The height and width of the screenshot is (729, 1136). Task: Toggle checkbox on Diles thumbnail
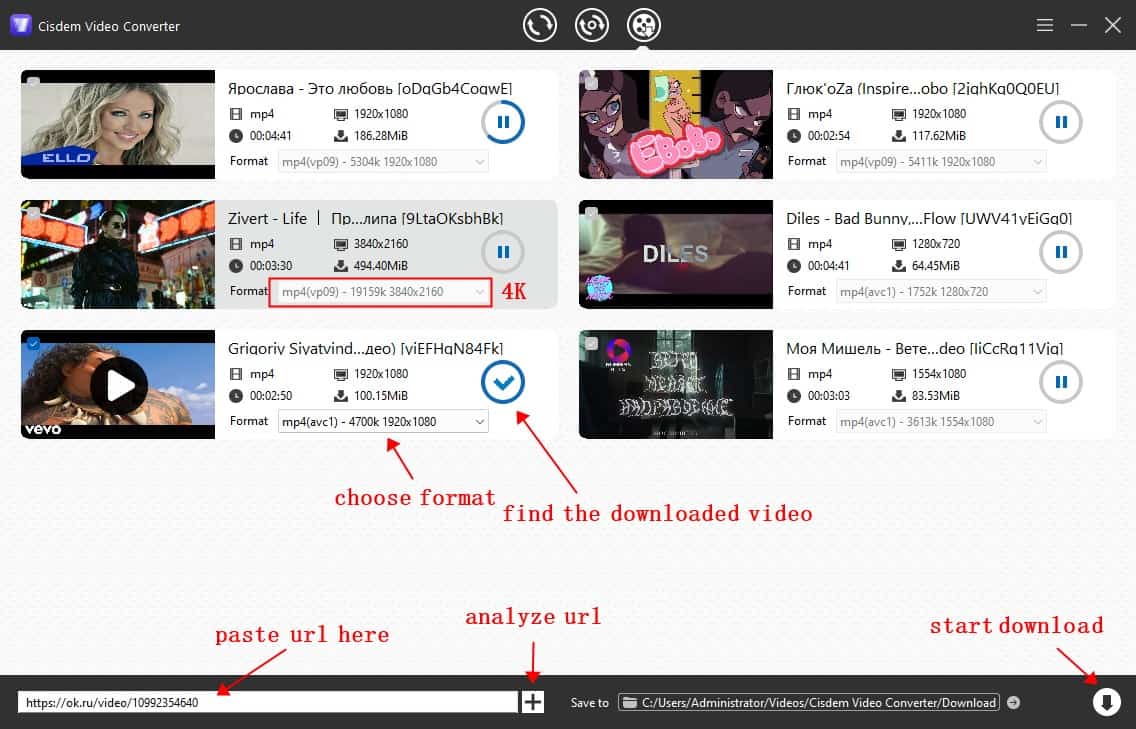tap(591, 213)
